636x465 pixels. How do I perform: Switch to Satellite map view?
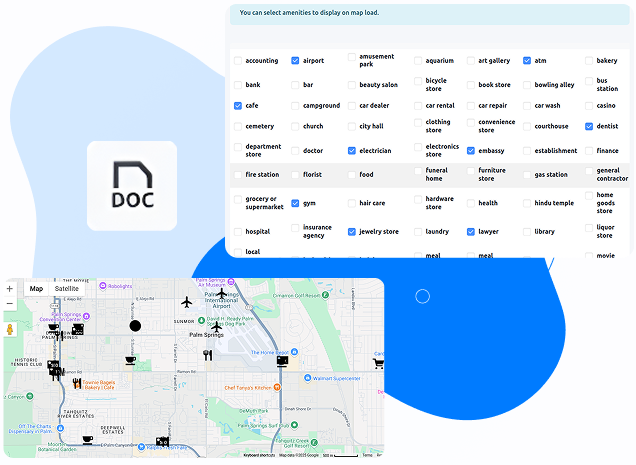point(67,288)
